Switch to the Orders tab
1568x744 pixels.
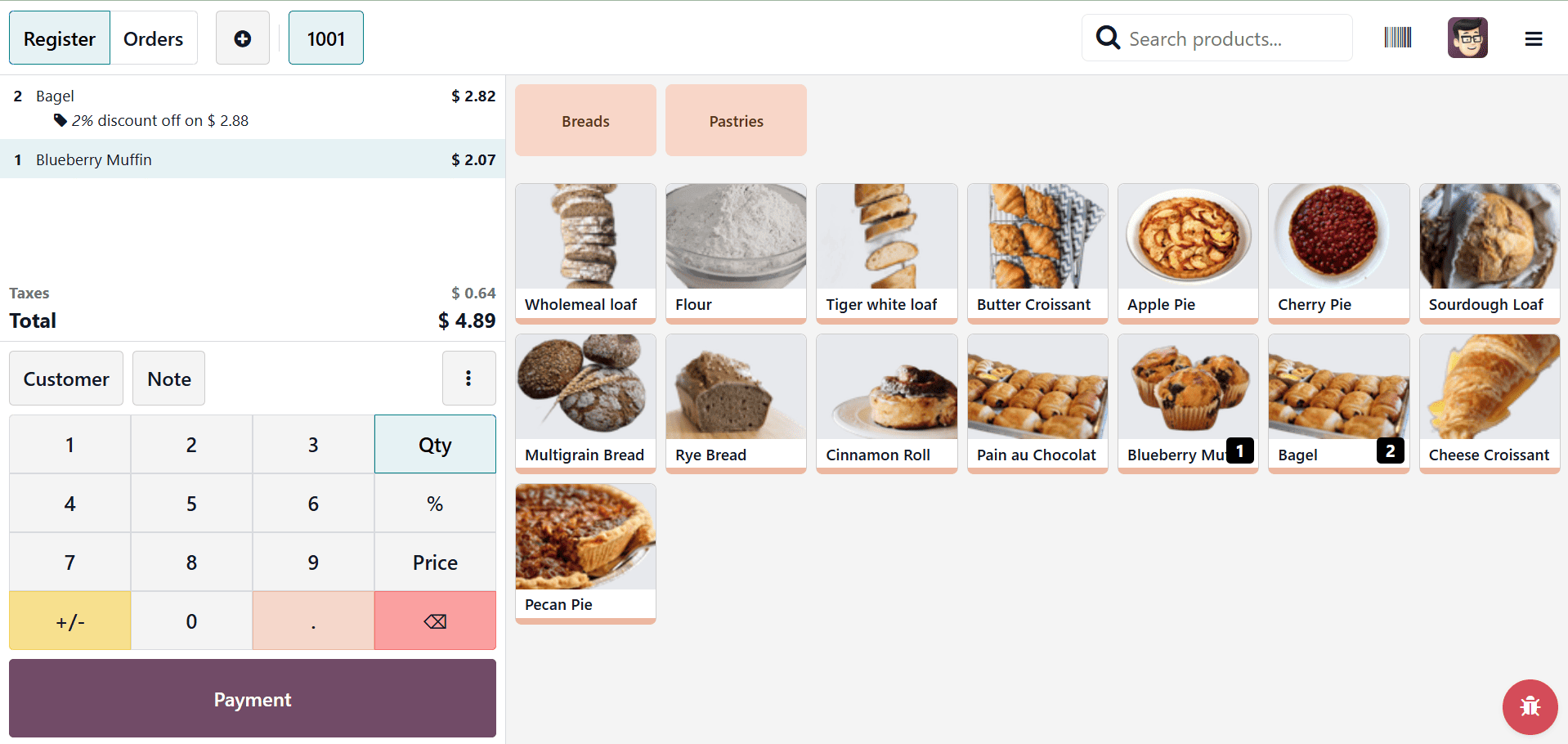(x=153, y=38)
